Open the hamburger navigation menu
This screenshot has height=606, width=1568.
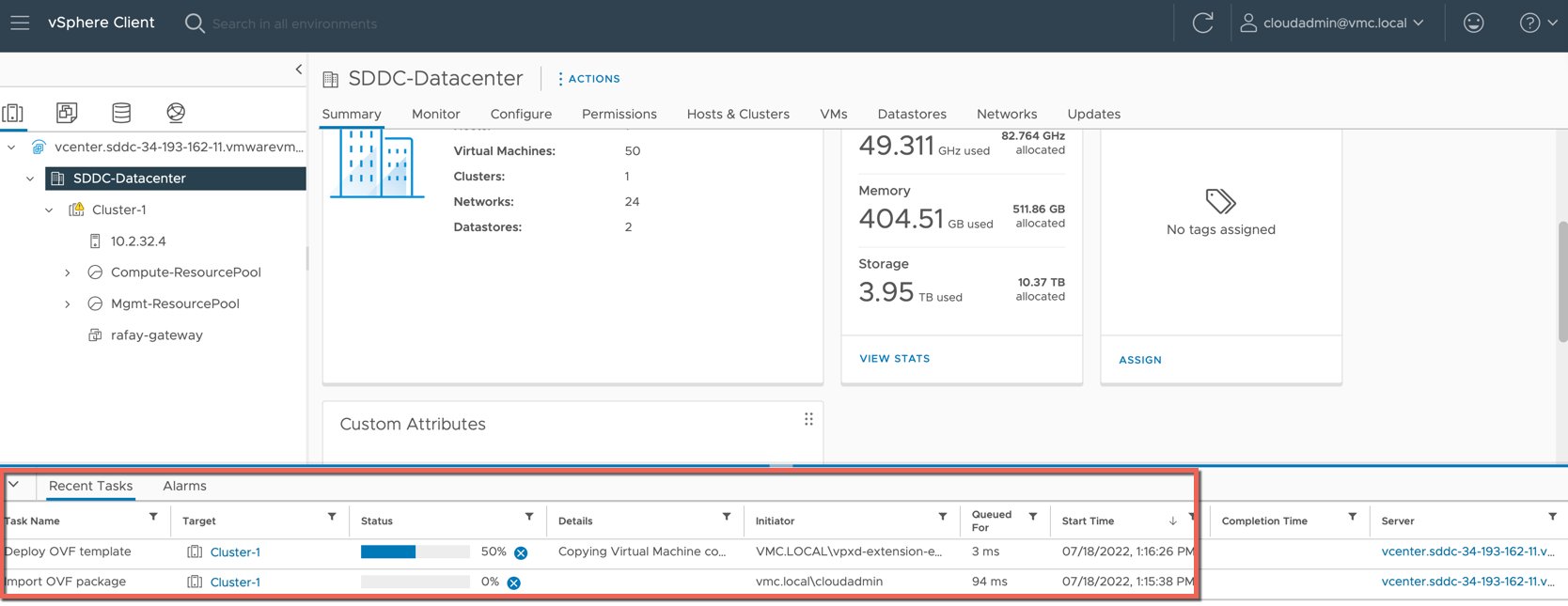(x=20, y=23)
